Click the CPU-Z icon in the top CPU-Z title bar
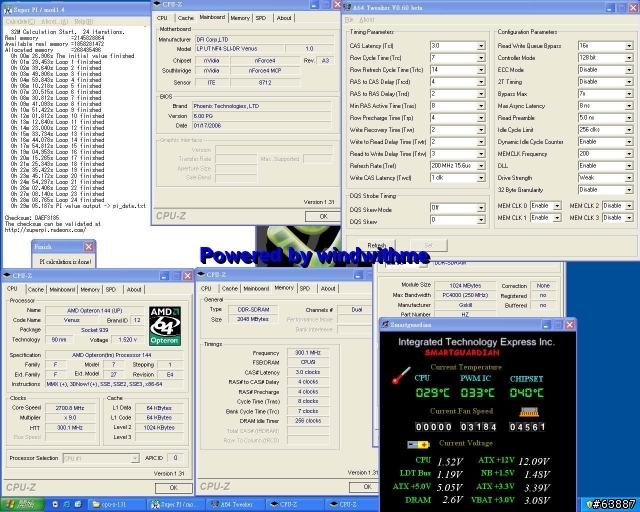Viewport: 640px width, 512px height. pos(157,4)
